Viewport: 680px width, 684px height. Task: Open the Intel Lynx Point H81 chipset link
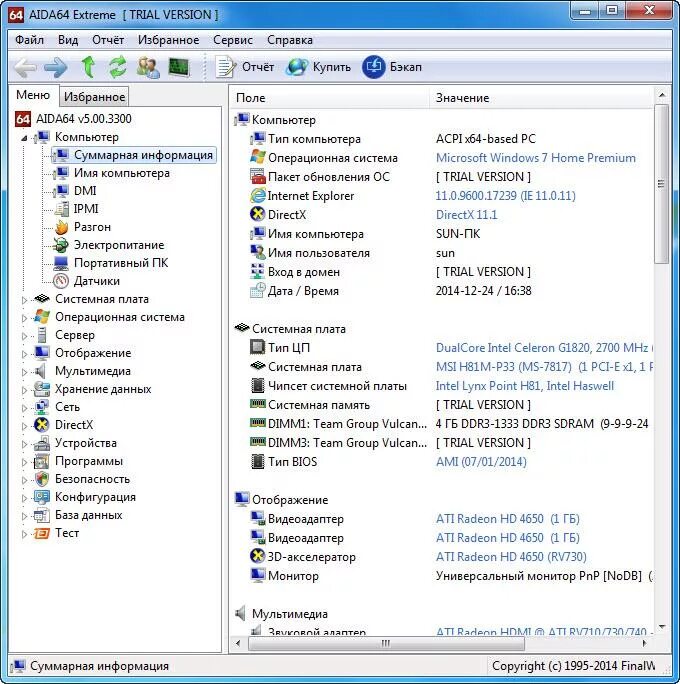(525, 386)
